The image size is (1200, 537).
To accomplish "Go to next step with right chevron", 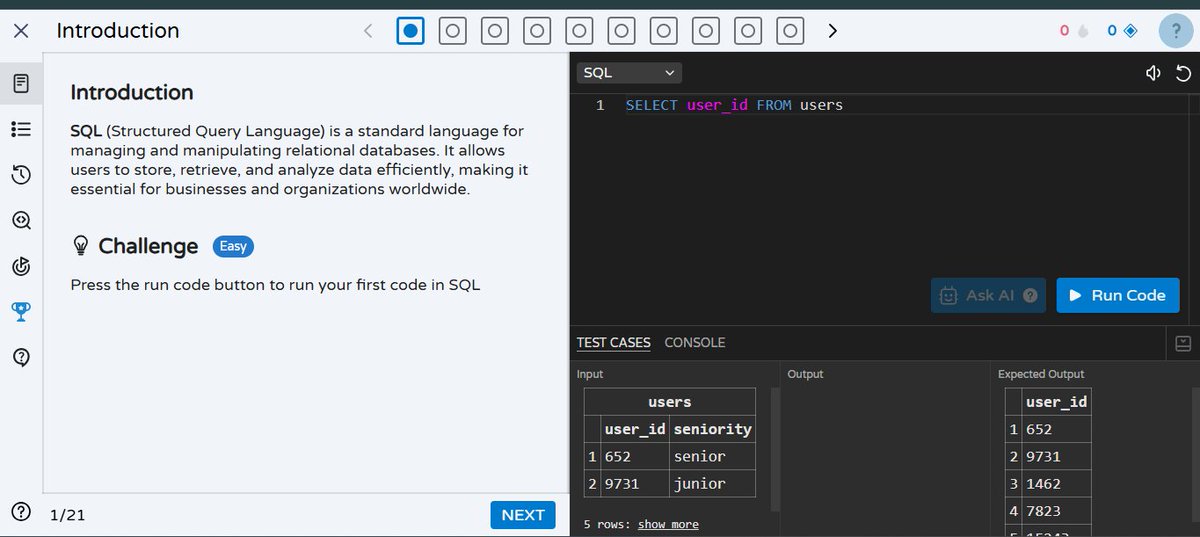I will (832, 31).
